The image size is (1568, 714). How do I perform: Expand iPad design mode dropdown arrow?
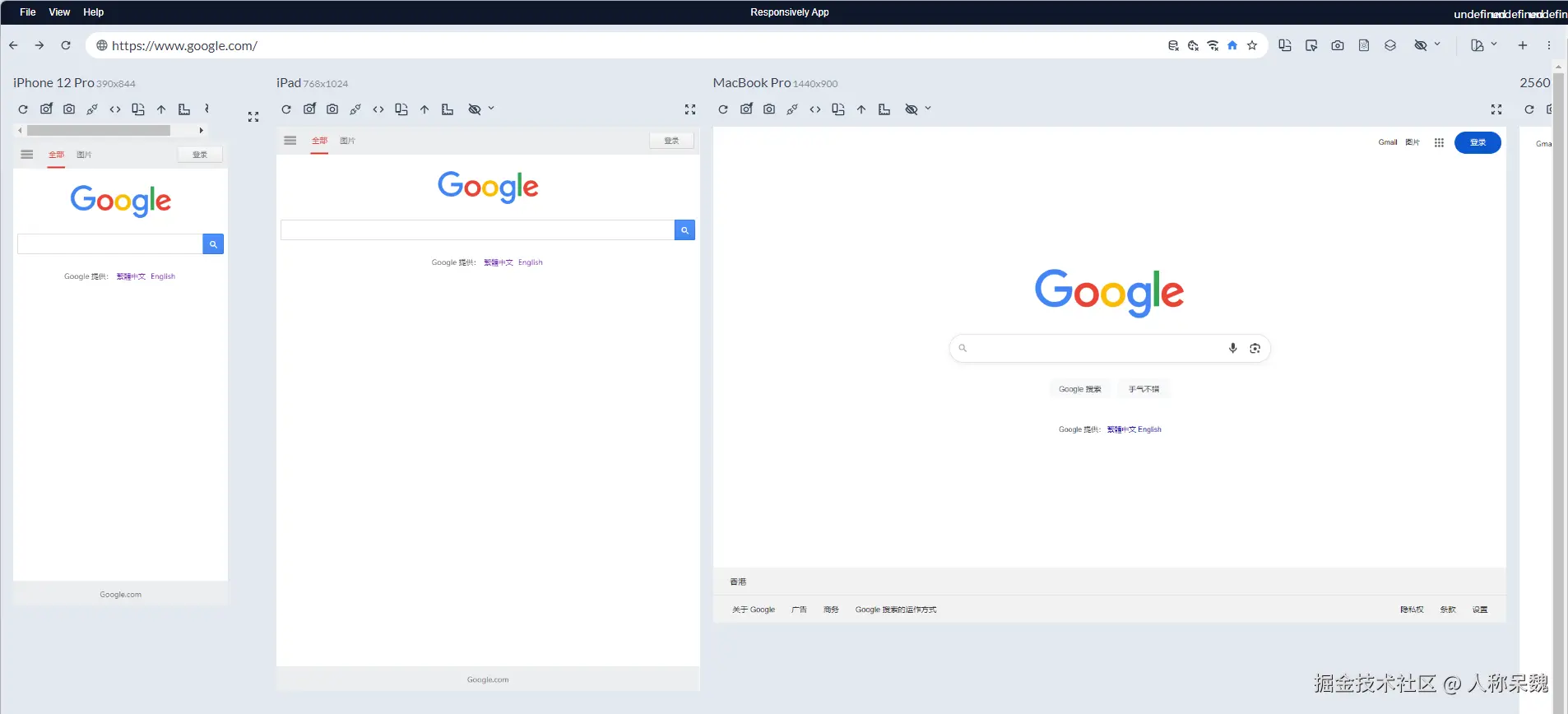(x=491, y=109)
